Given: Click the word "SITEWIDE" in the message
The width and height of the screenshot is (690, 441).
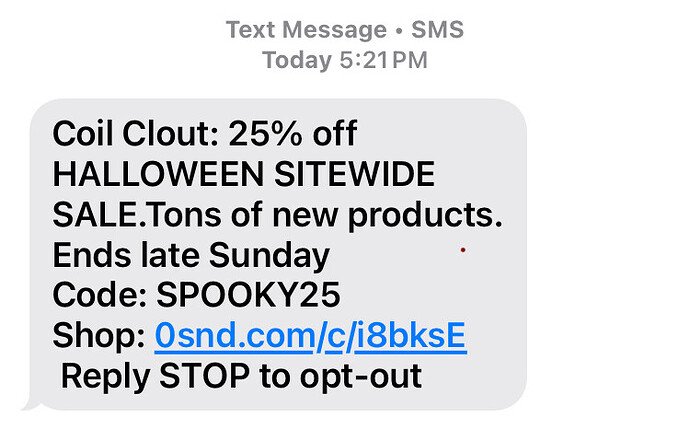Looking at the screenshot, I should point(354,174).
